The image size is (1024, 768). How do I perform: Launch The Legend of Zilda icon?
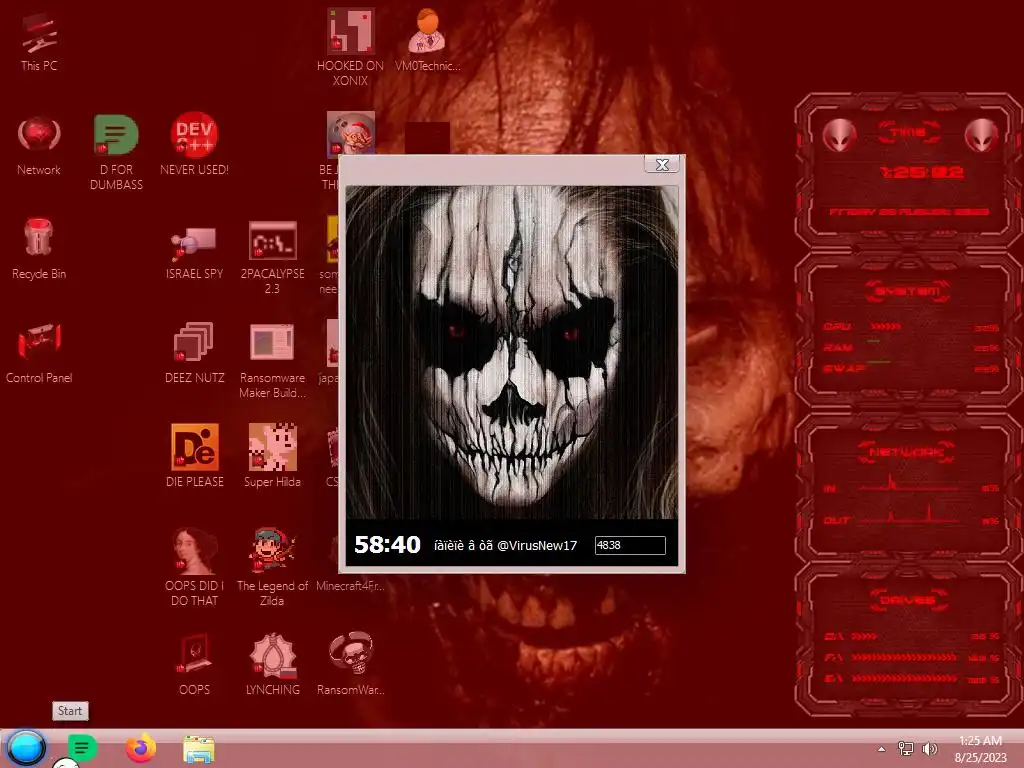click(272, 567)
